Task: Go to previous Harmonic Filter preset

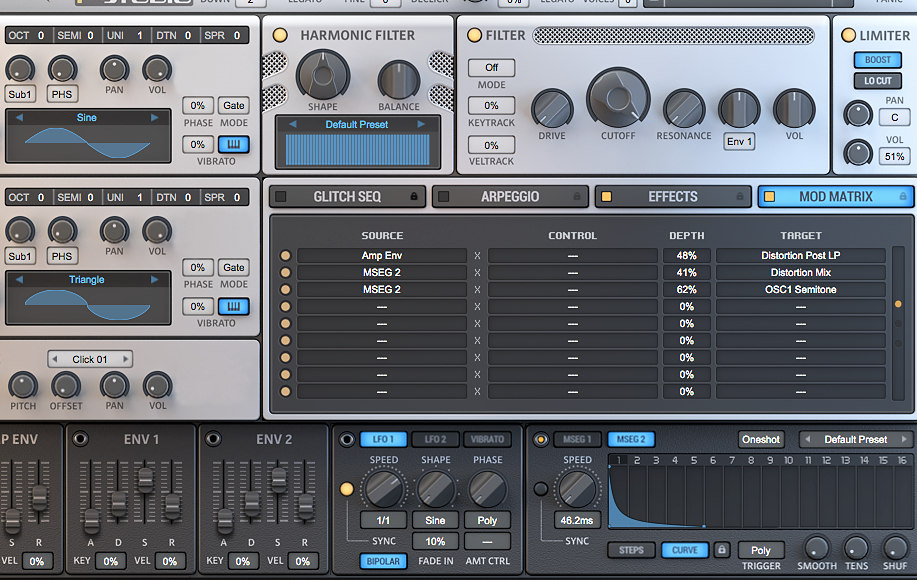Action: pyautogui.click(x=293, y=124)
